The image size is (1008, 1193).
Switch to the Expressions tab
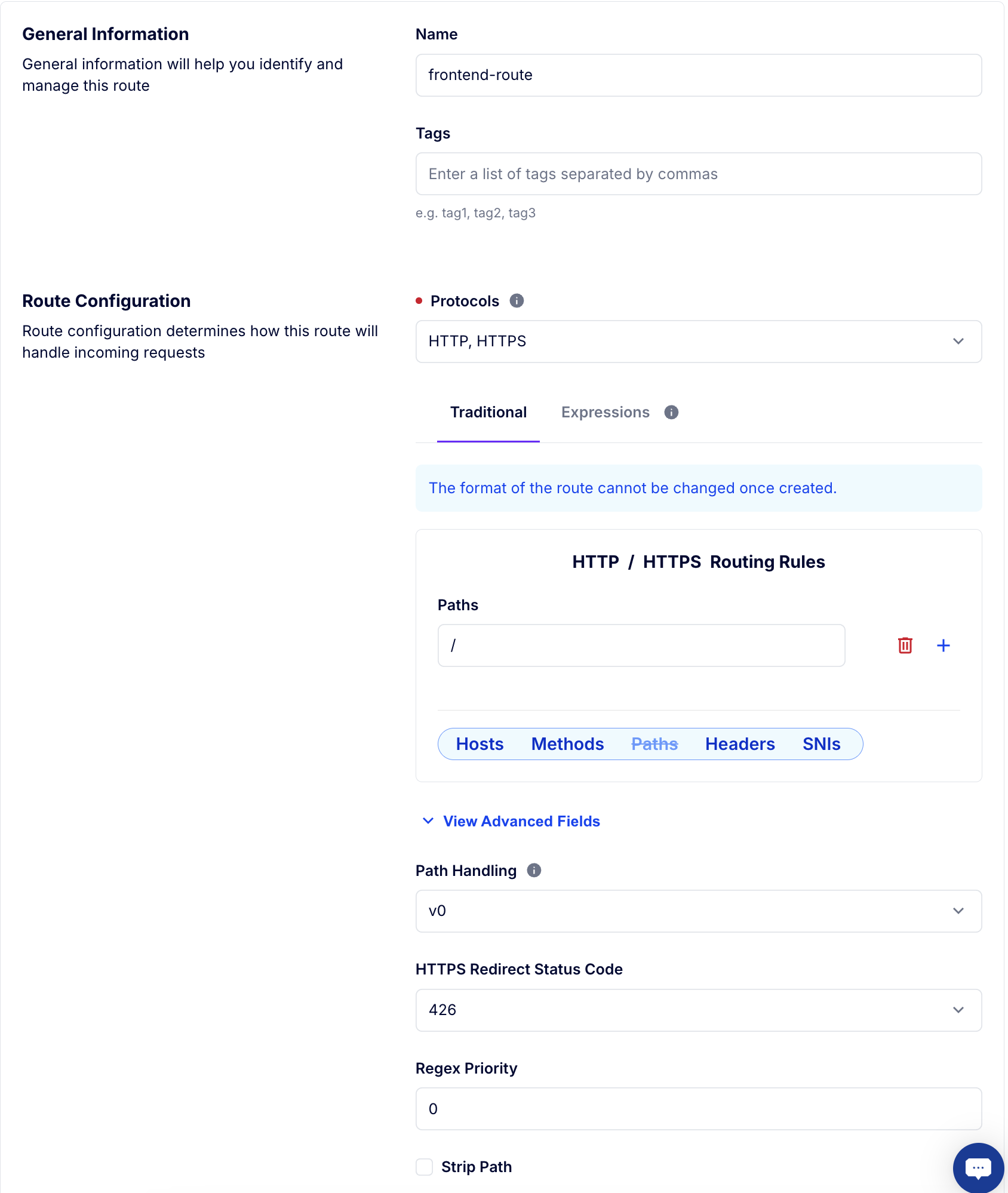pyautogui.click(x=605, y=413)
